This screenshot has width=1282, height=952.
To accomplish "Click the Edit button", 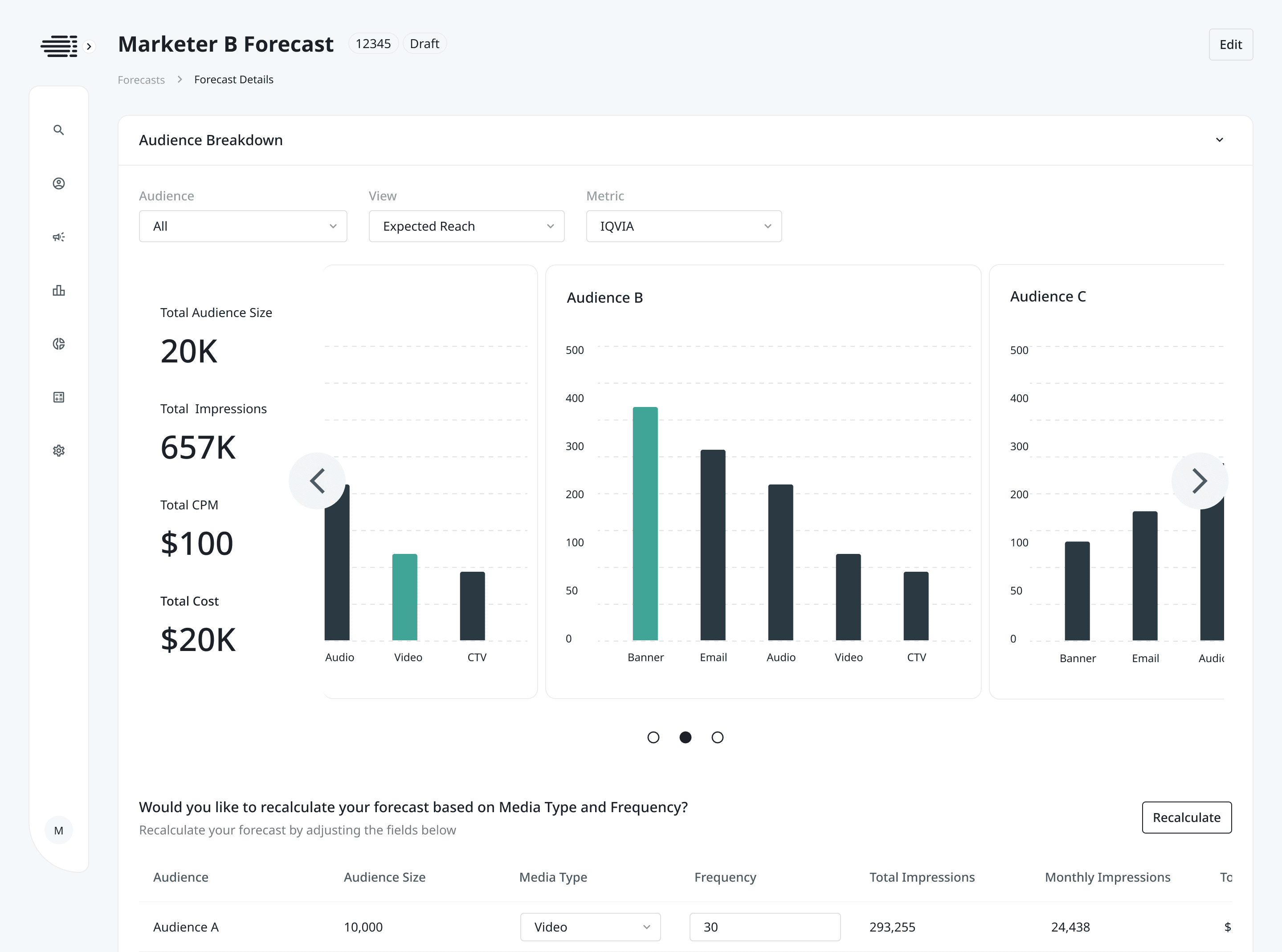I will click(x=1231, y=44).
